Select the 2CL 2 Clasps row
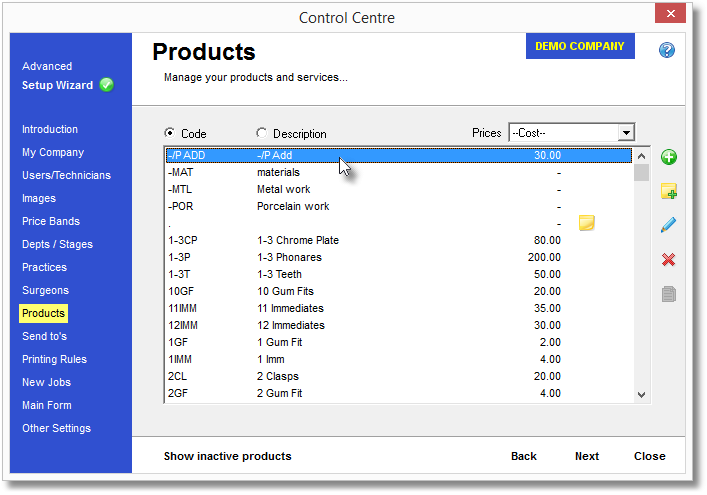 tap(399, 376)
